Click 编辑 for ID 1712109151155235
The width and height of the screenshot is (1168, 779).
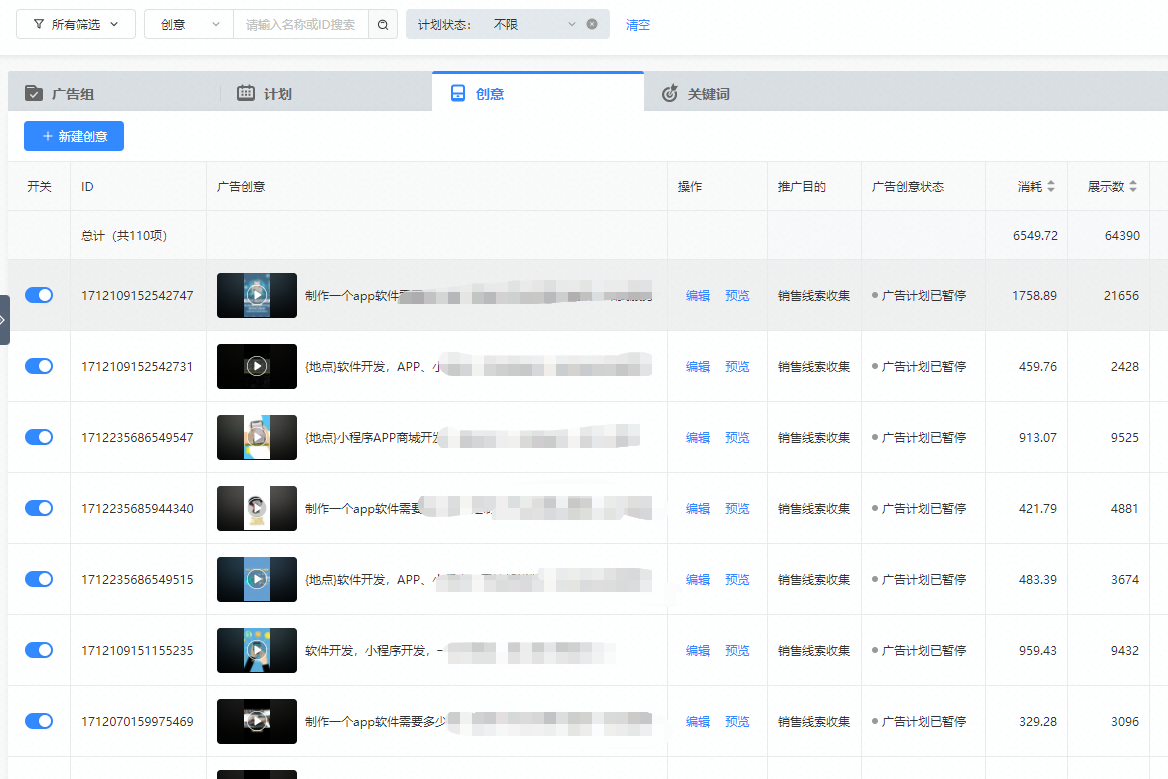tap(698, 650)
